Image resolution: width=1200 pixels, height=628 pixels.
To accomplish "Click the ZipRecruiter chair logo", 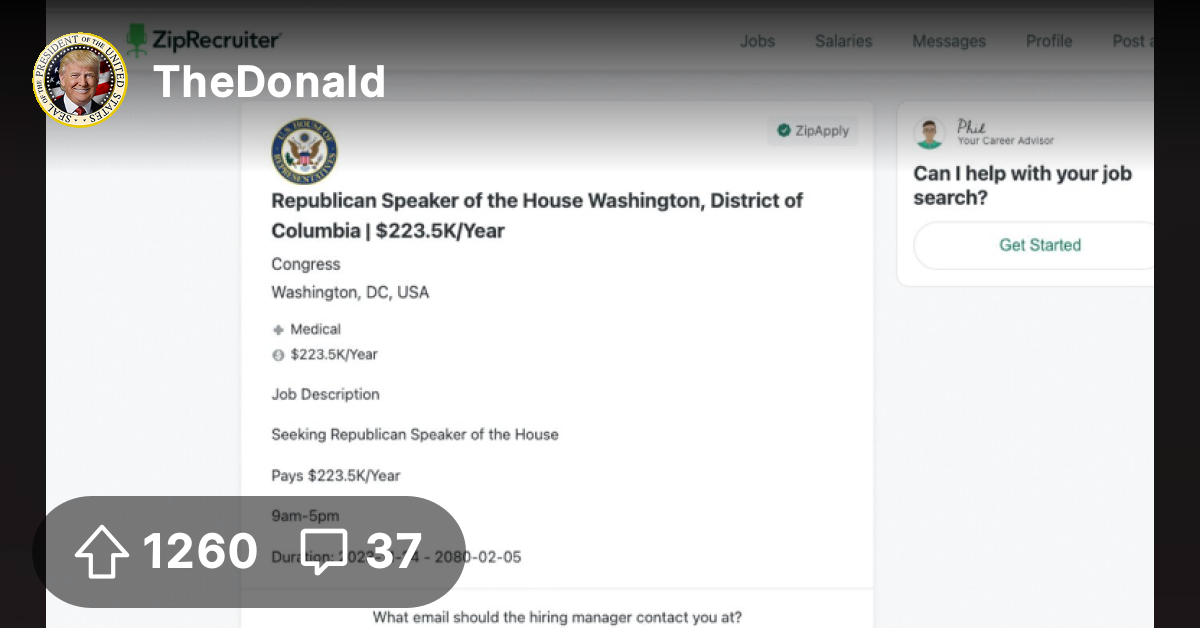I will (136, 40).
